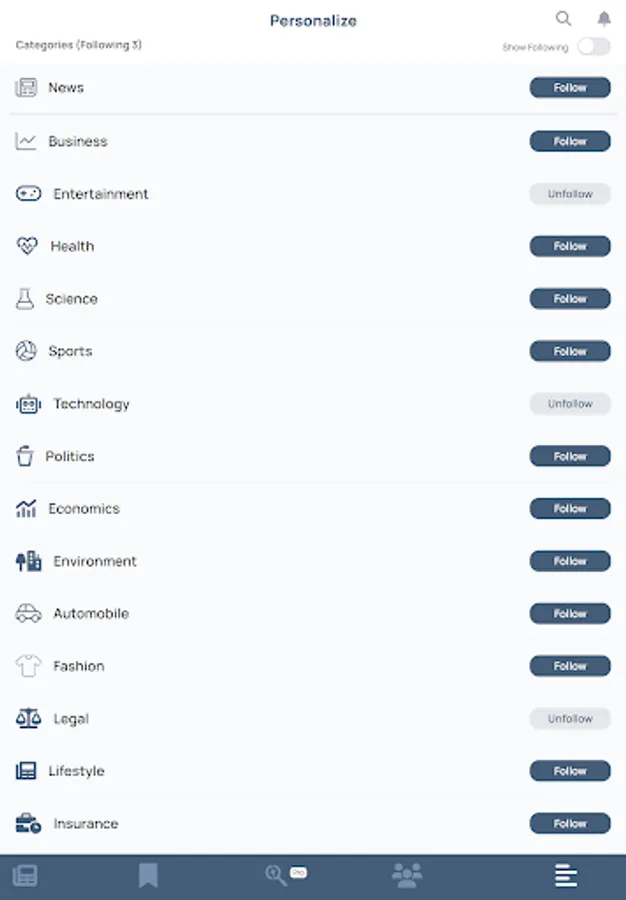626x900 pixels.
Task: Open the community people tab icon
Action: [407, 877]
